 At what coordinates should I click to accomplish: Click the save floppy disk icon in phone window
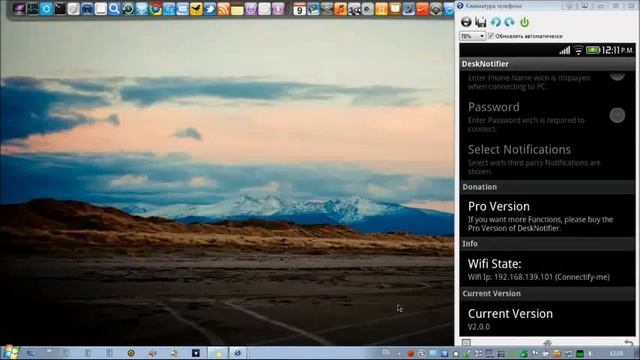click(x=480, y=22)
